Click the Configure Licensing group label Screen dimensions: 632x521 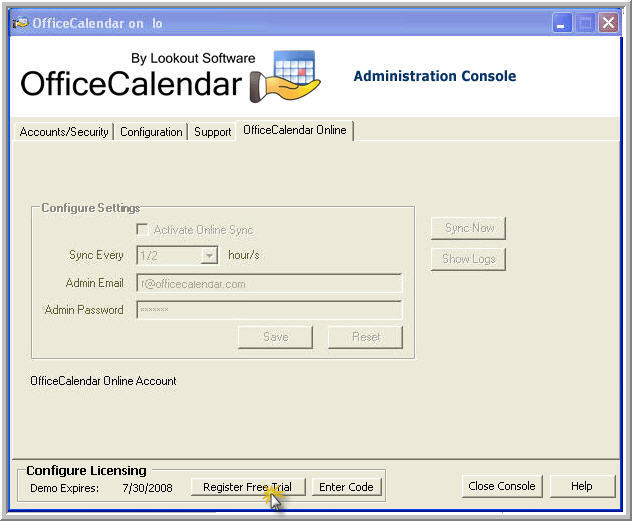tap(86, 470)
